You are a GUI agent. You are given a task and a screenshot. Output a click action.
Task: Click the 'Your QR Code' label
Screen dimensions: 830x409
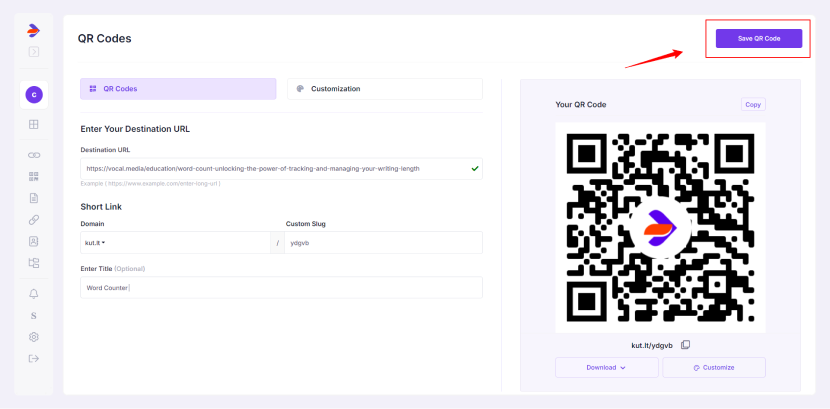[581, 105]
